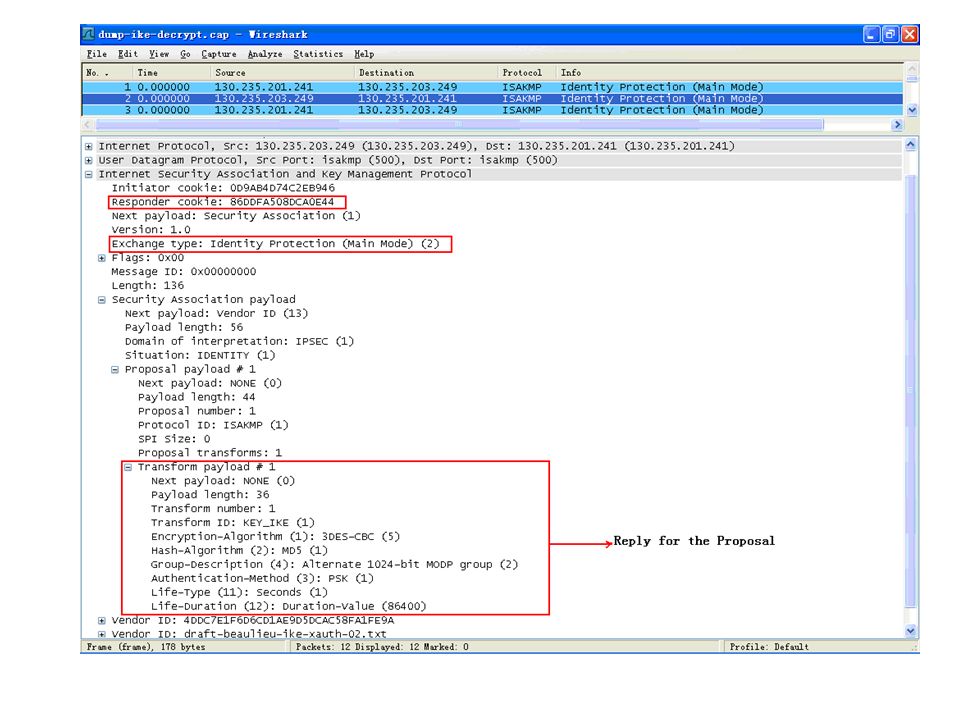The width and height of the screenshot is (960, 720).
Task: Select Domain of interpretation: IPSEC line
Action: point(239,342)
